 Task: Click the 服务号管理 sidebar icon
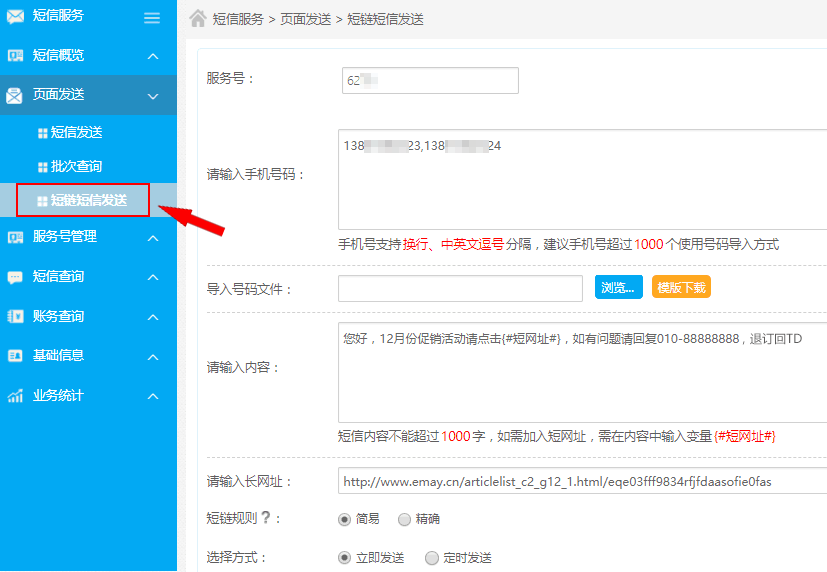pyautogui.click(x=15, y=238)
